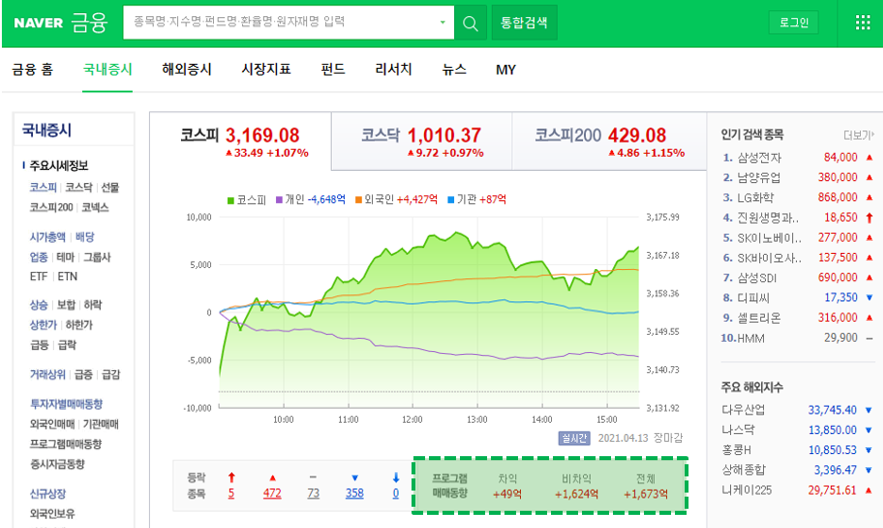Click the upper-limit count 5 link
The image size is (883, 528).
pos(231,494)
